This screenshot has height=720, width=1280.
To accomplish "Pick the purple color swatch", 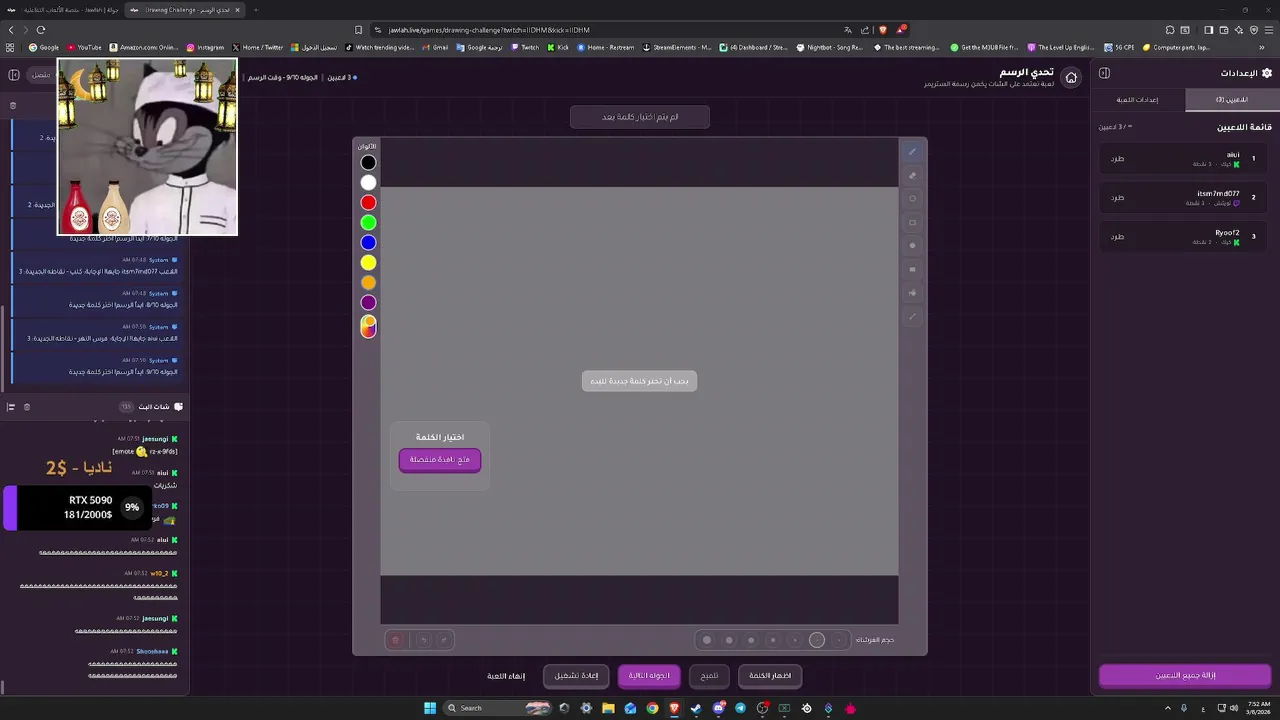I will point(369,303).
